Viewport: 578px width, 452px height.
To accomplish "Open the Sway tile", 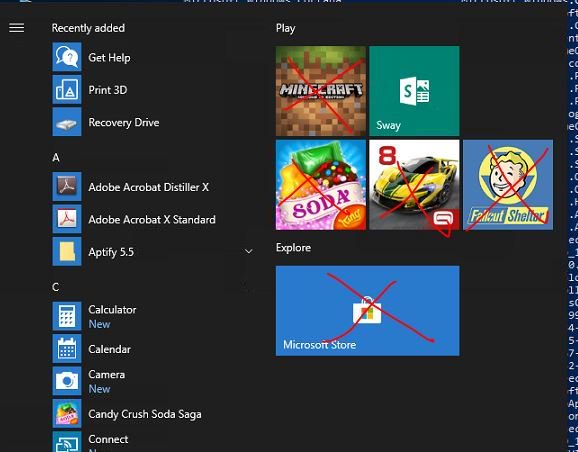I will pyautogui.click(x=414, y=91).
